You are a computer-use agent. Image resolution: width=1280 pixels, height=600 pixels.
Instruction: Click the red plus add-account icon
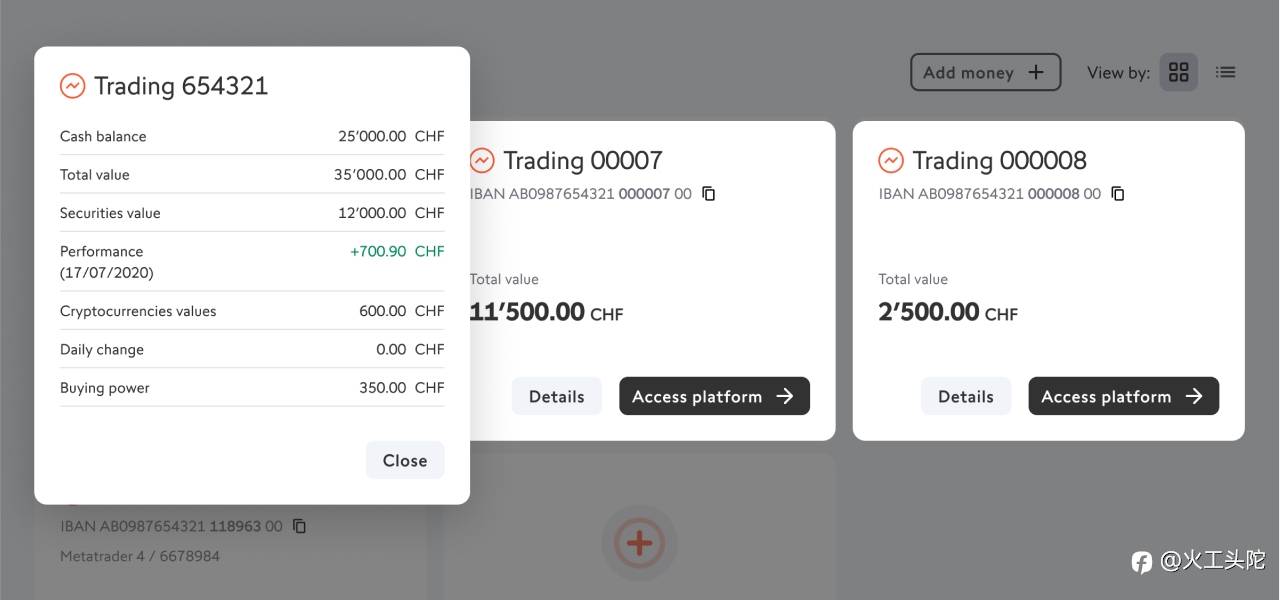tap(639, 543)
